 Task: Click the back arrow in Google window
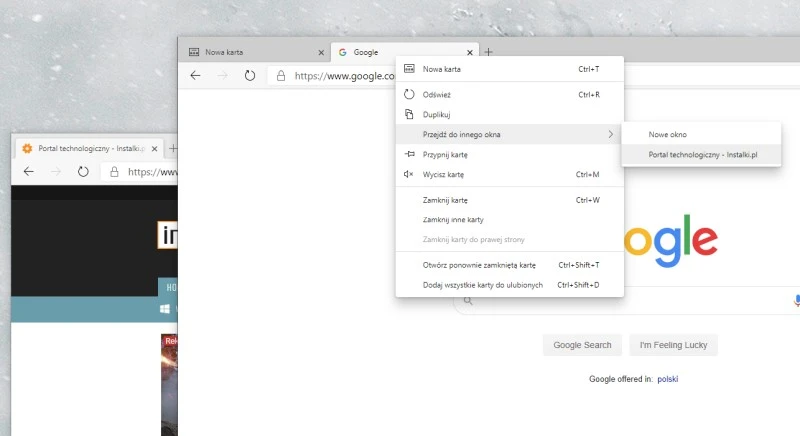click(196, 76)
